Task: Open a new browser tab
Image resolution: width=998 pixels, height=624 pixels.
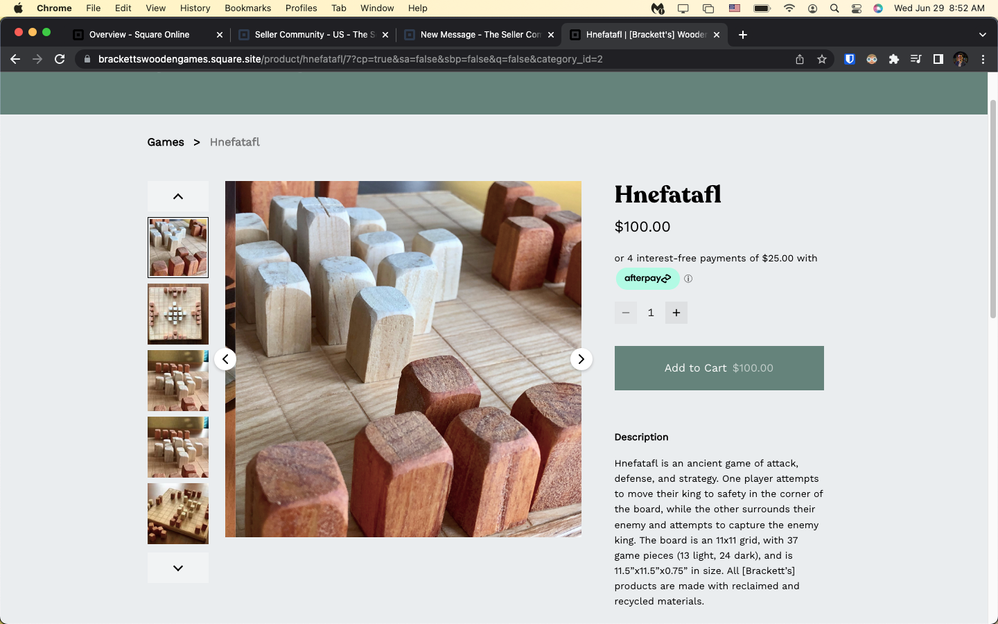Action: point(743,35)
